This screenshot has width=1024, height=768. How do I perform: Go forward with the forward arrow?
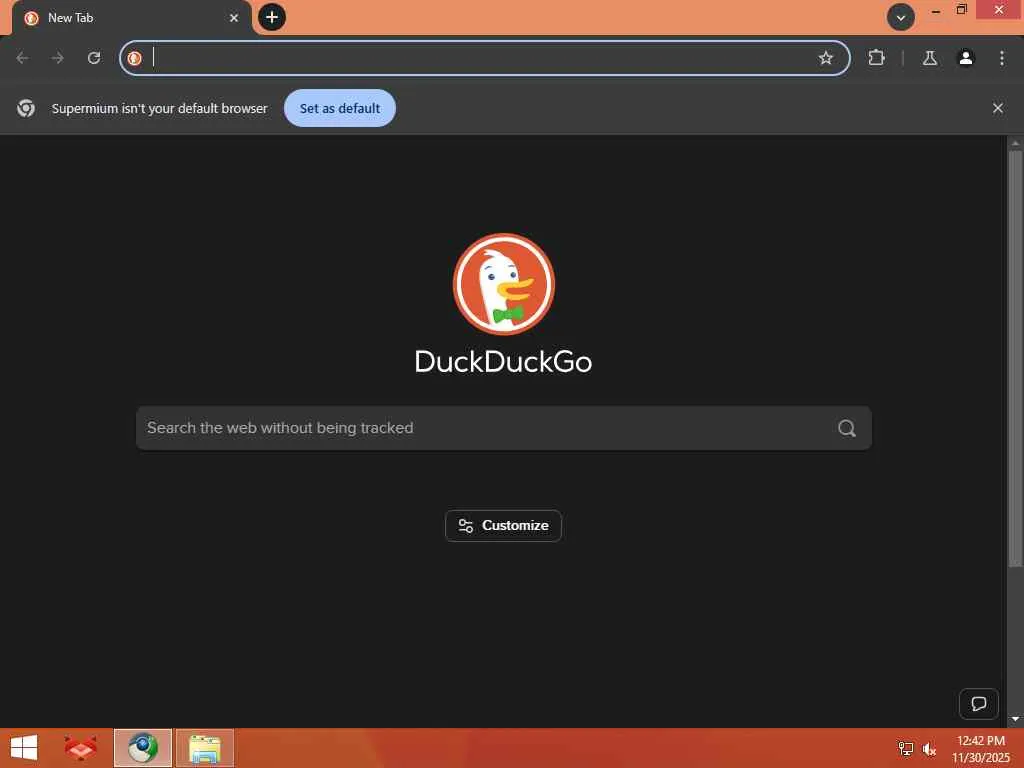58,58
